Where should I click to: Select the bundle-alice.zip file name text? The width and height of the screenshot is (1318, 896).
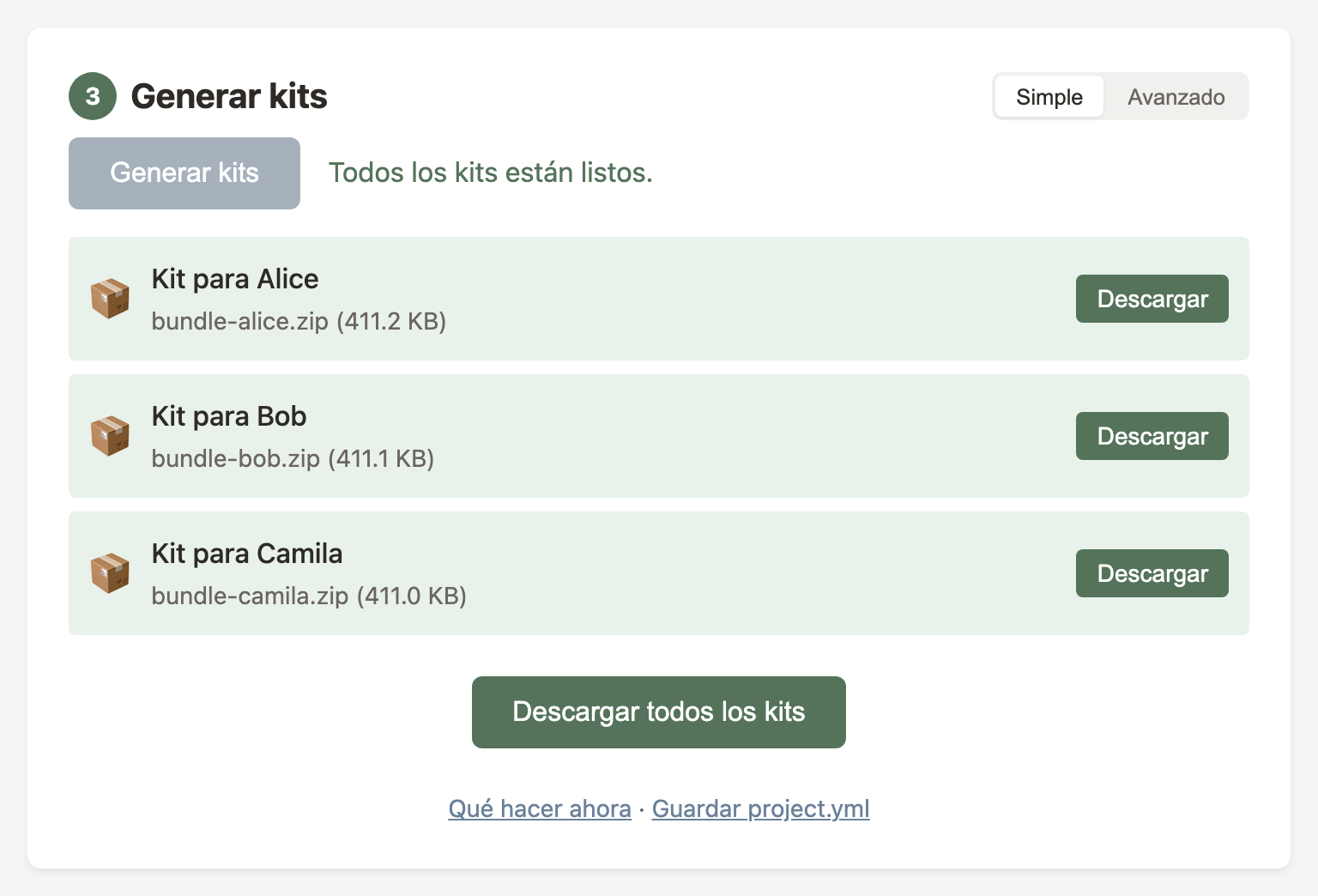299,322
